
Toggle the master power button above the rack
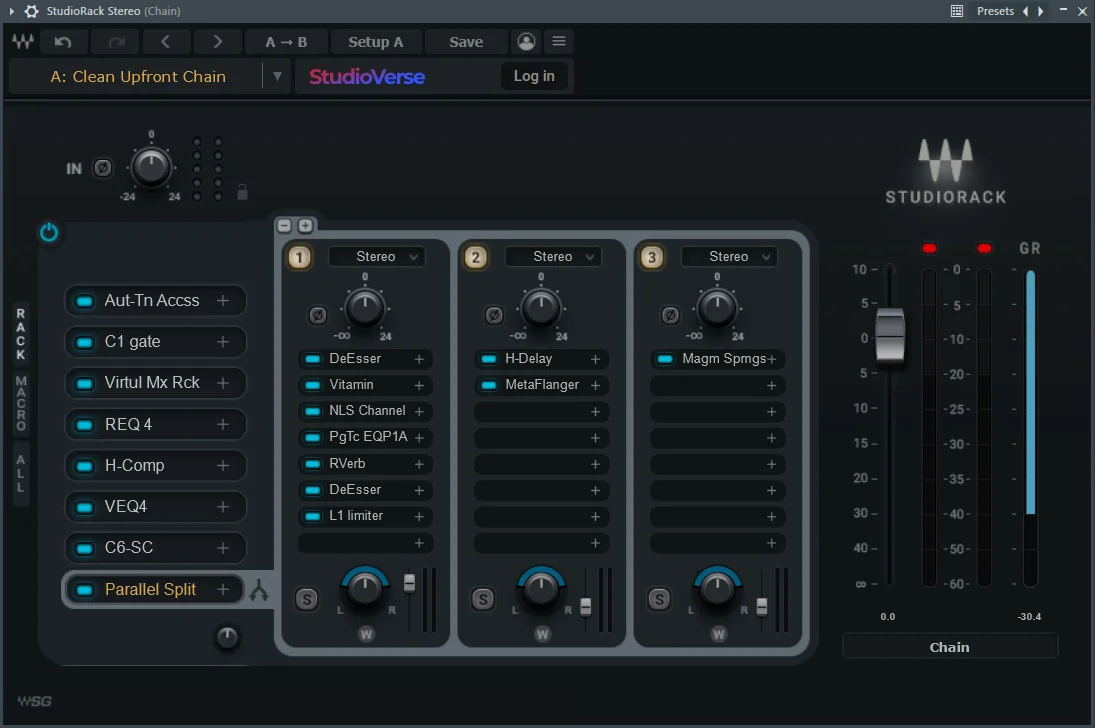49,232
